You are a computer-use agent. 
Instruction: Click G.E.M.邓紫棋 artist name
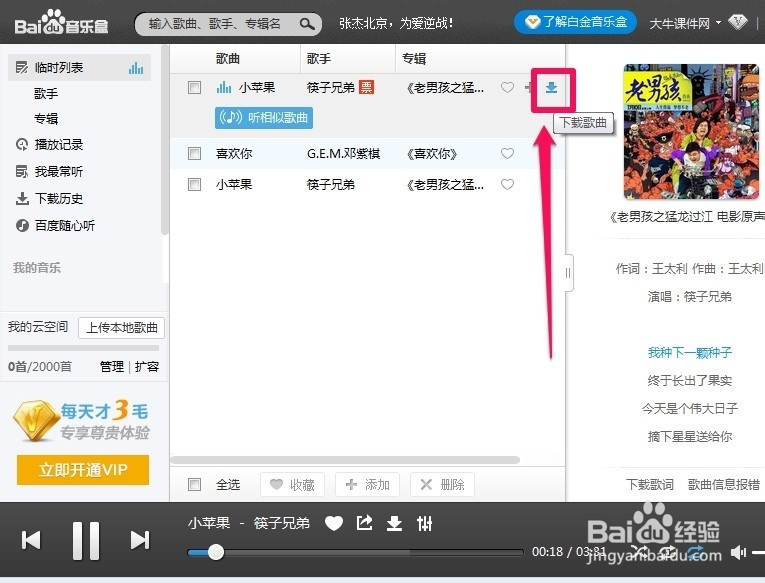(x=343, y=154)
